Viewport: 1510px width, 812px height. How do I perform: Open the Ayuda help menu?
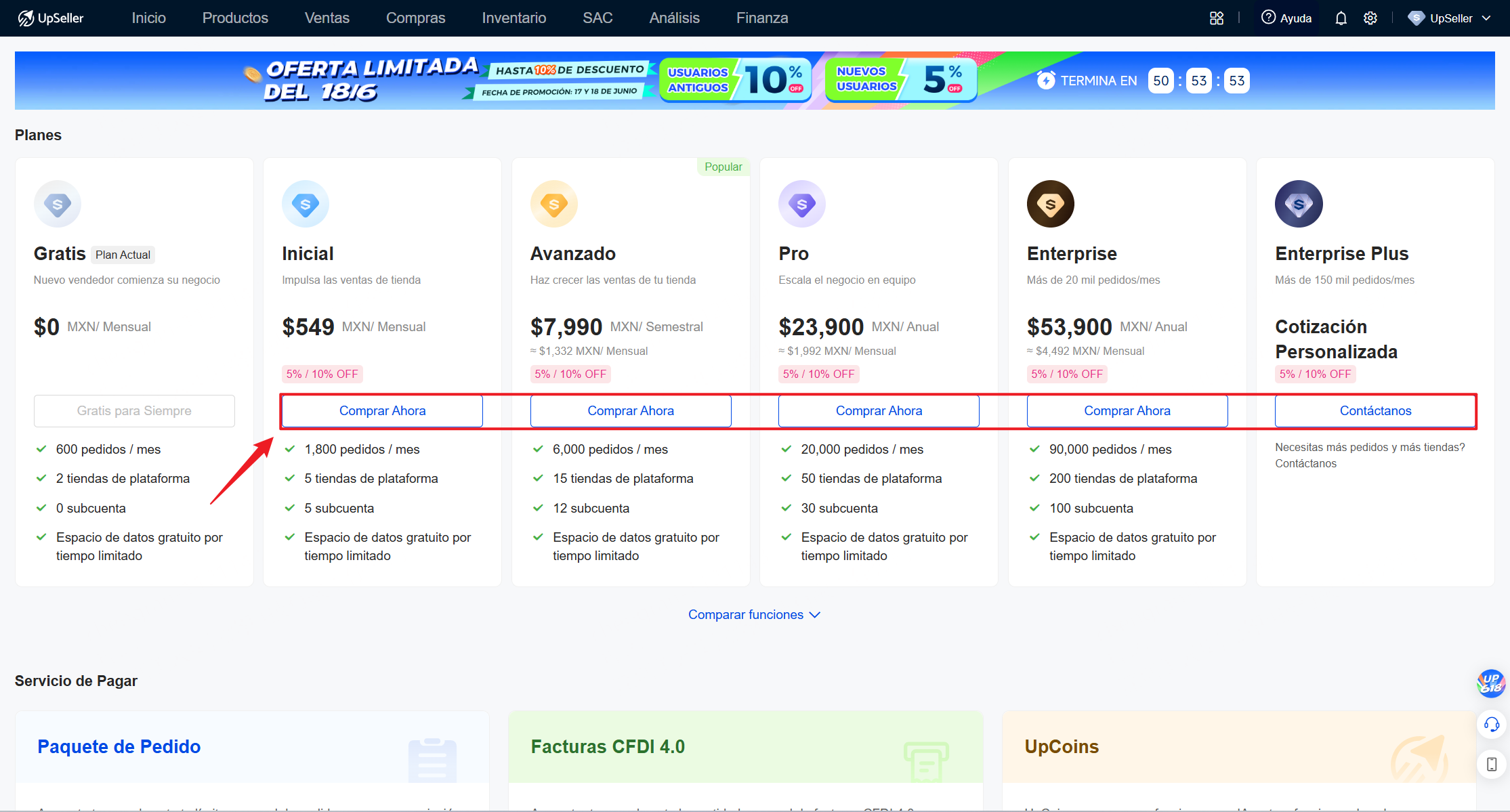[x=1286, y=18]
